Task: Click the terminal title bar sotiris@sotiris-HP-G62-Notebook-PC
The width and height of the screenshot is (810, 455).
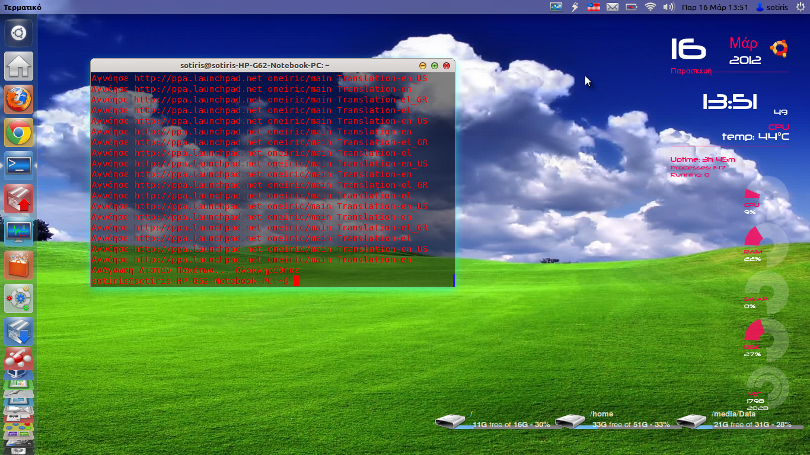Action: coord(254,66)
